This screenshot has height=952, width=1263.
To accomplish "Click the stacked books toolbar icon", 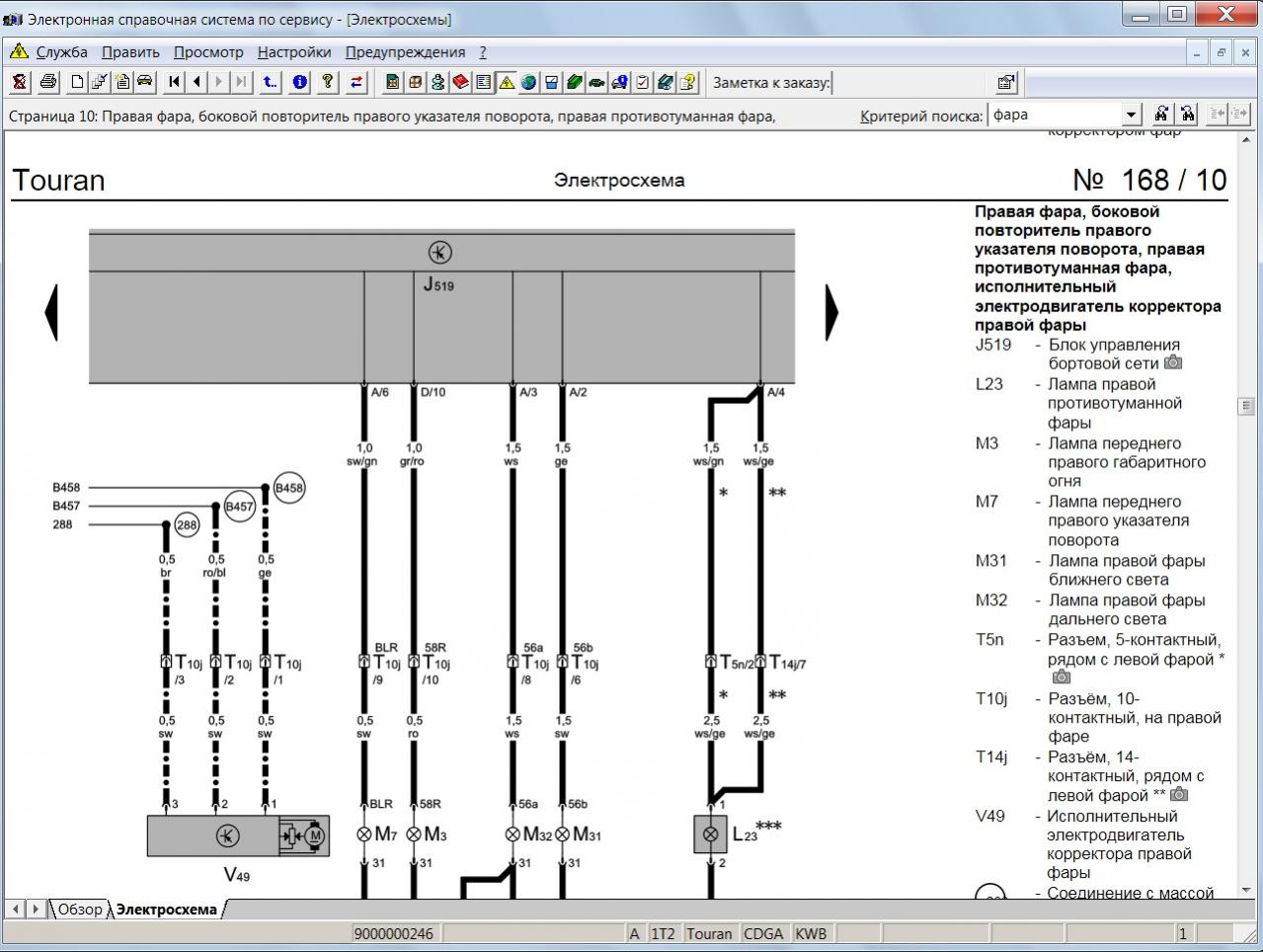I will point(666,83).
